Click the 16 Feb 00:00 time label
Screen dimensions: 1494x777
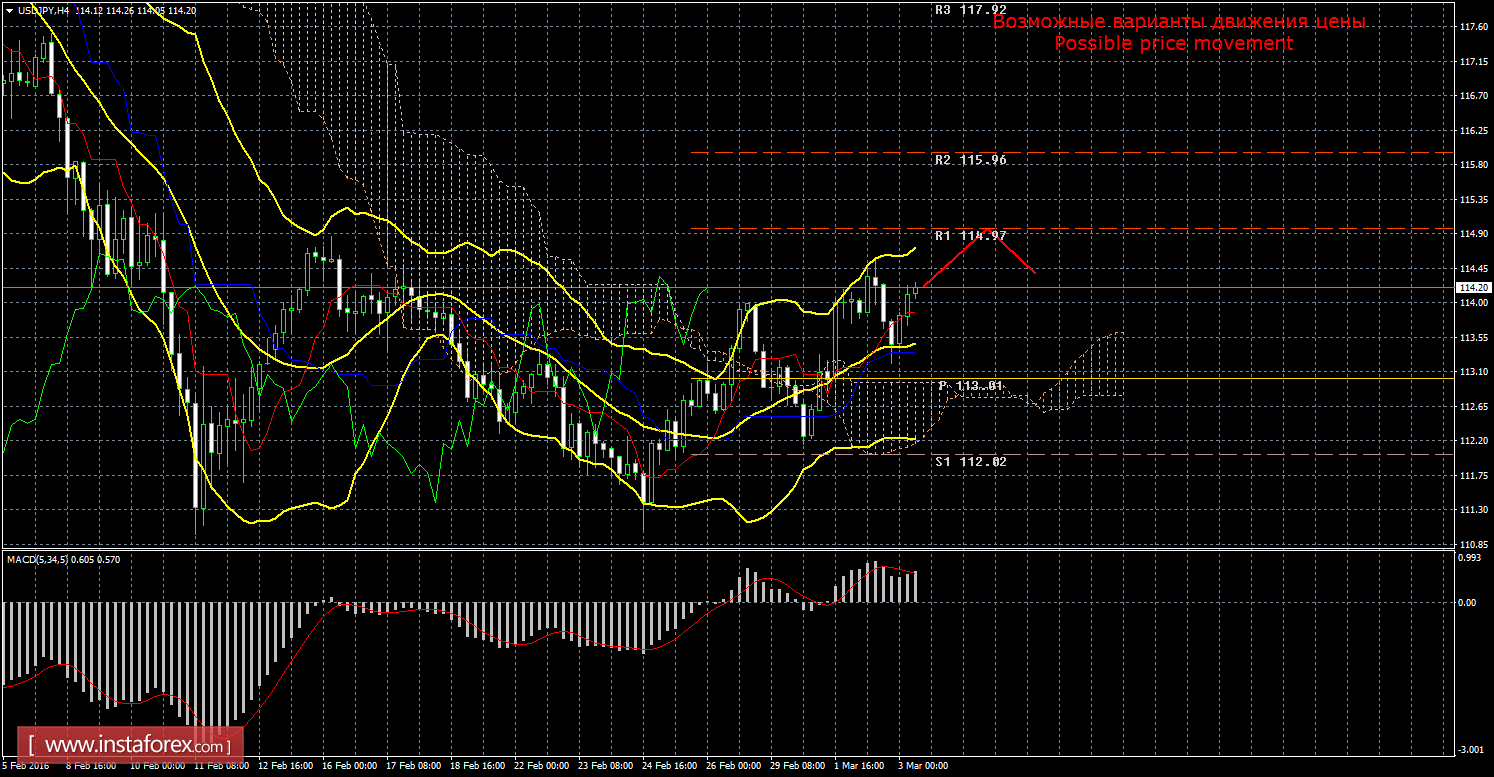(x=351, y=767)
